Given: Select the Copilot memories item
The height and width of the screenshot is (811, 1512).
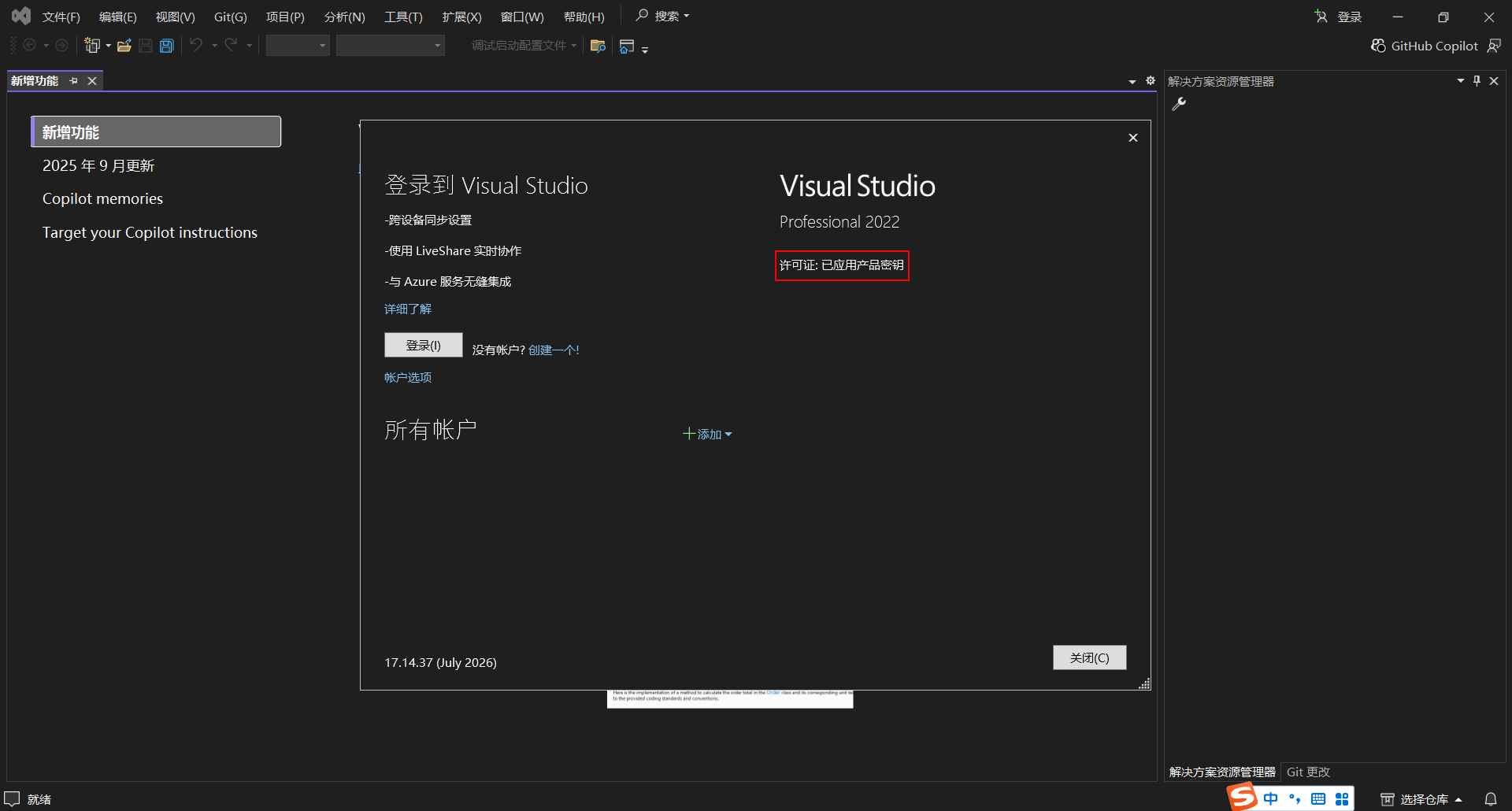Looking at the screenshot, I should (102, 198).
